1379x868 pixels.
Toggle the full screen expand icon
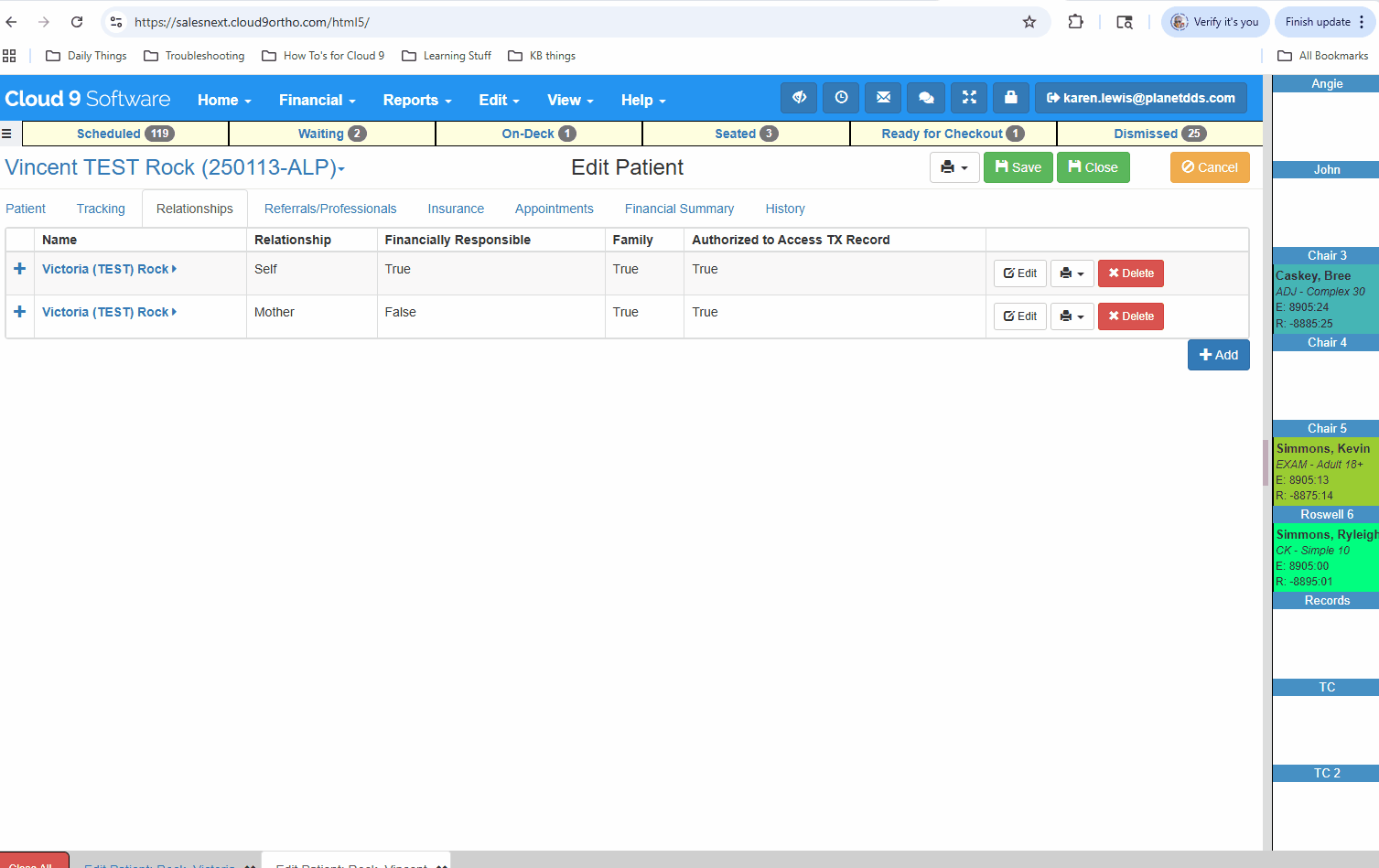tap(969, 98)
